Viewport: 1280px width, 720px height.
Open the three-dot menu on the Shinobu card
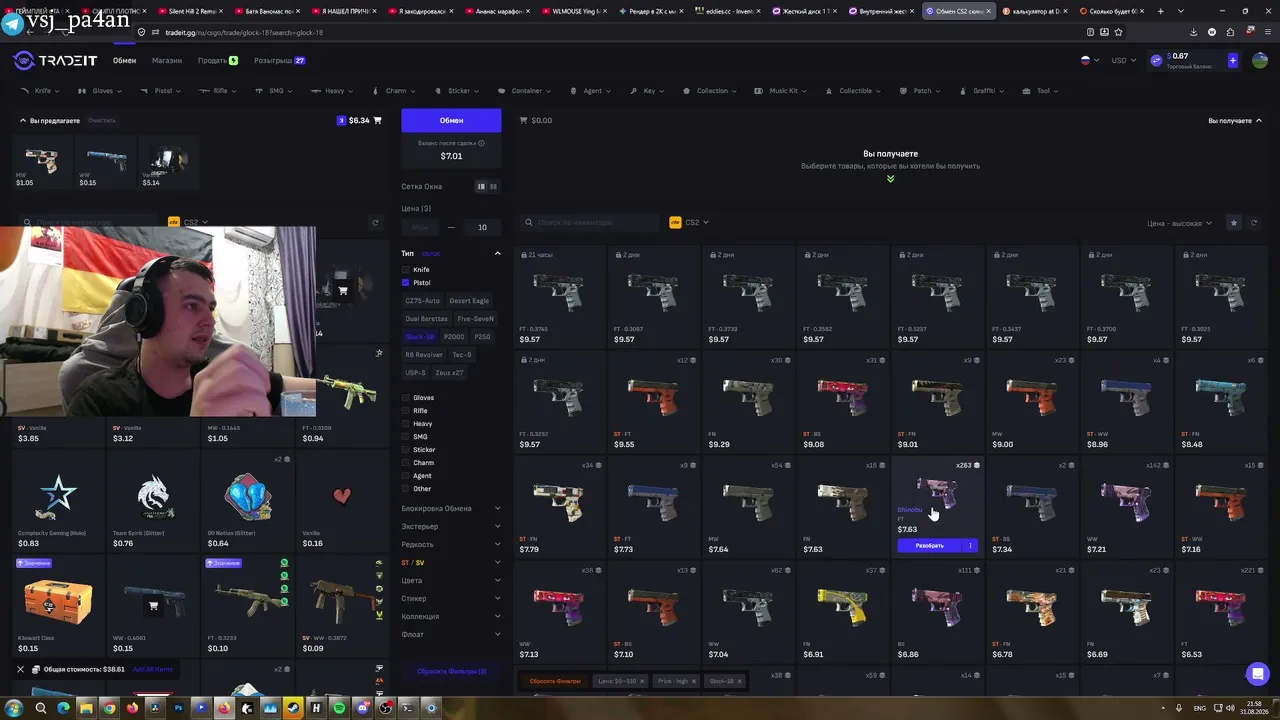click(970, 545)
